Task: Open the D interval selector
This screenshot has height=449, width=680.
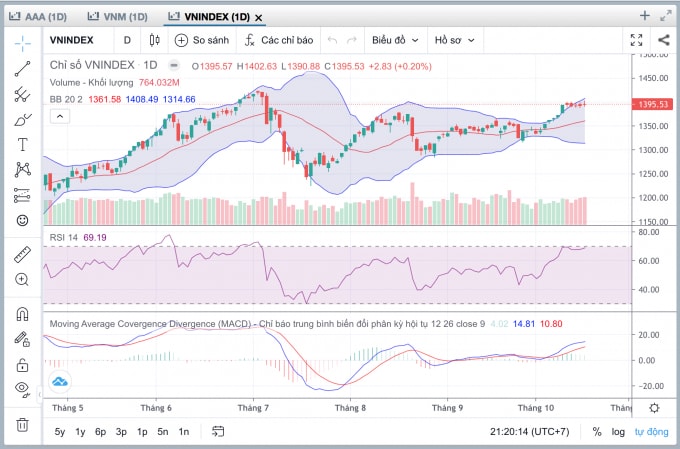Action: click(127, 40)
